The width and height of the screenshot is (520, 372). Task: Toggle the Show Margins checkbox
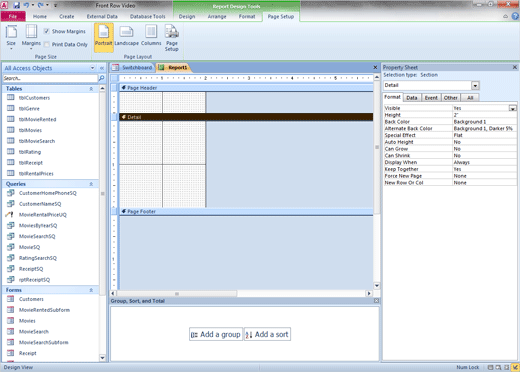coord(47,31)
